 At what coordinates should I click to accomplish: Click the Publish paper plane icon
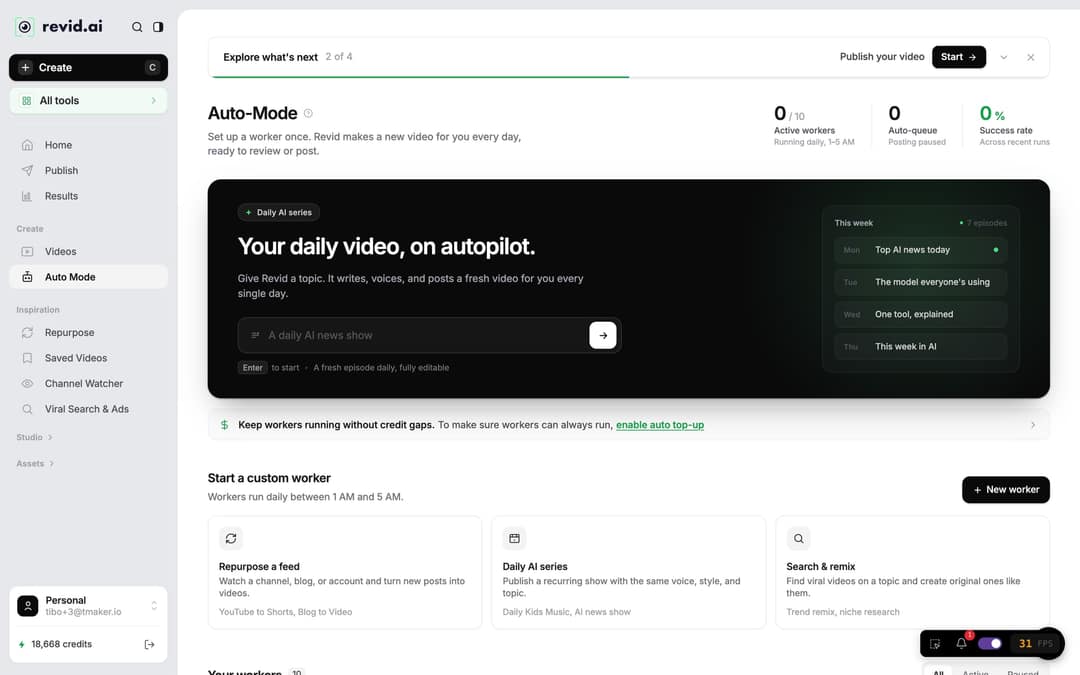(x=27, y=171)
